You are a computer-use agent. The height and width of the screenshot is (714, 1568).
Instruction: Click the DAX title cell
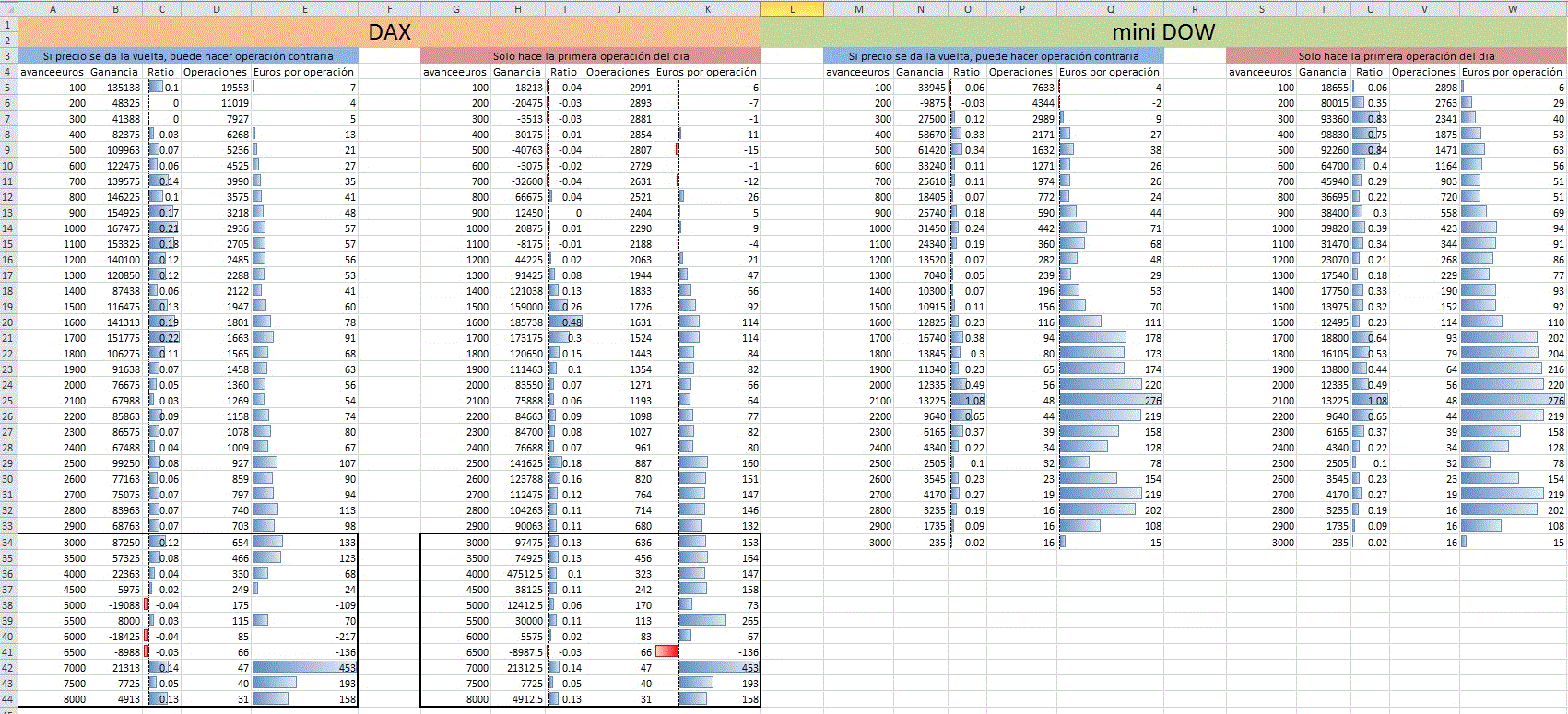(389, 32)
